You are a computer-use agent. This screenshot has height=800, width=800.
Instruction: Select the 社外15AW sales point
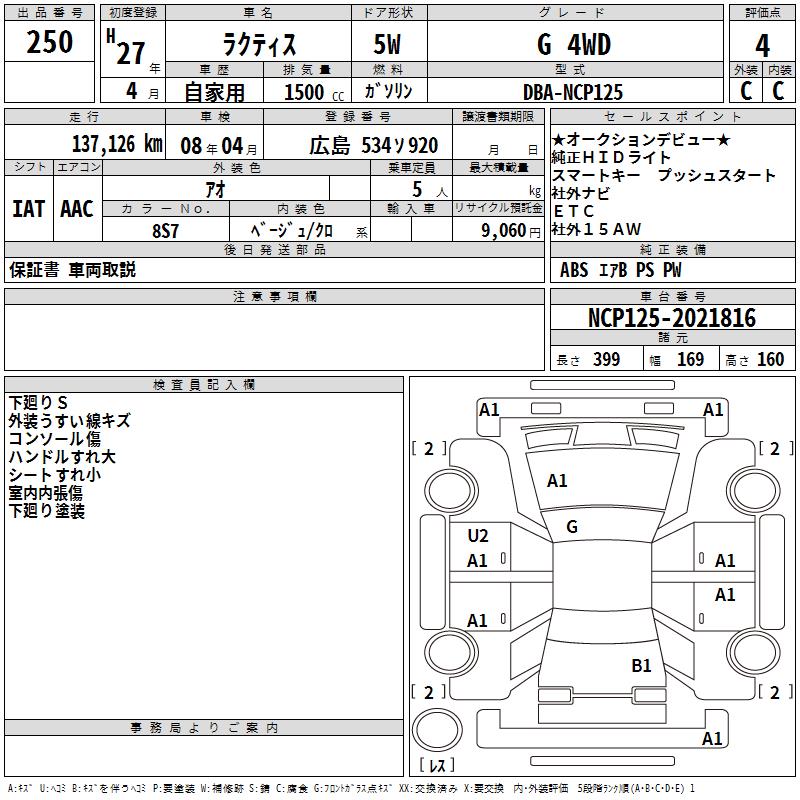[x=596, y=229]
